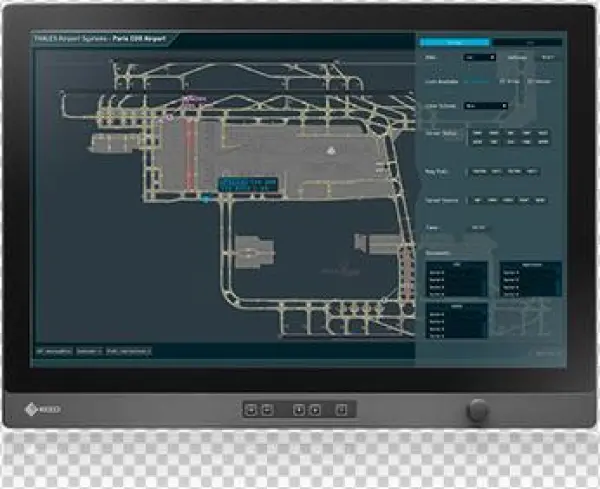The image size is (600, 489).
Task: Click the third button in the bottom-left status bar
Action: pyautogui.click(x=129, y=351)
